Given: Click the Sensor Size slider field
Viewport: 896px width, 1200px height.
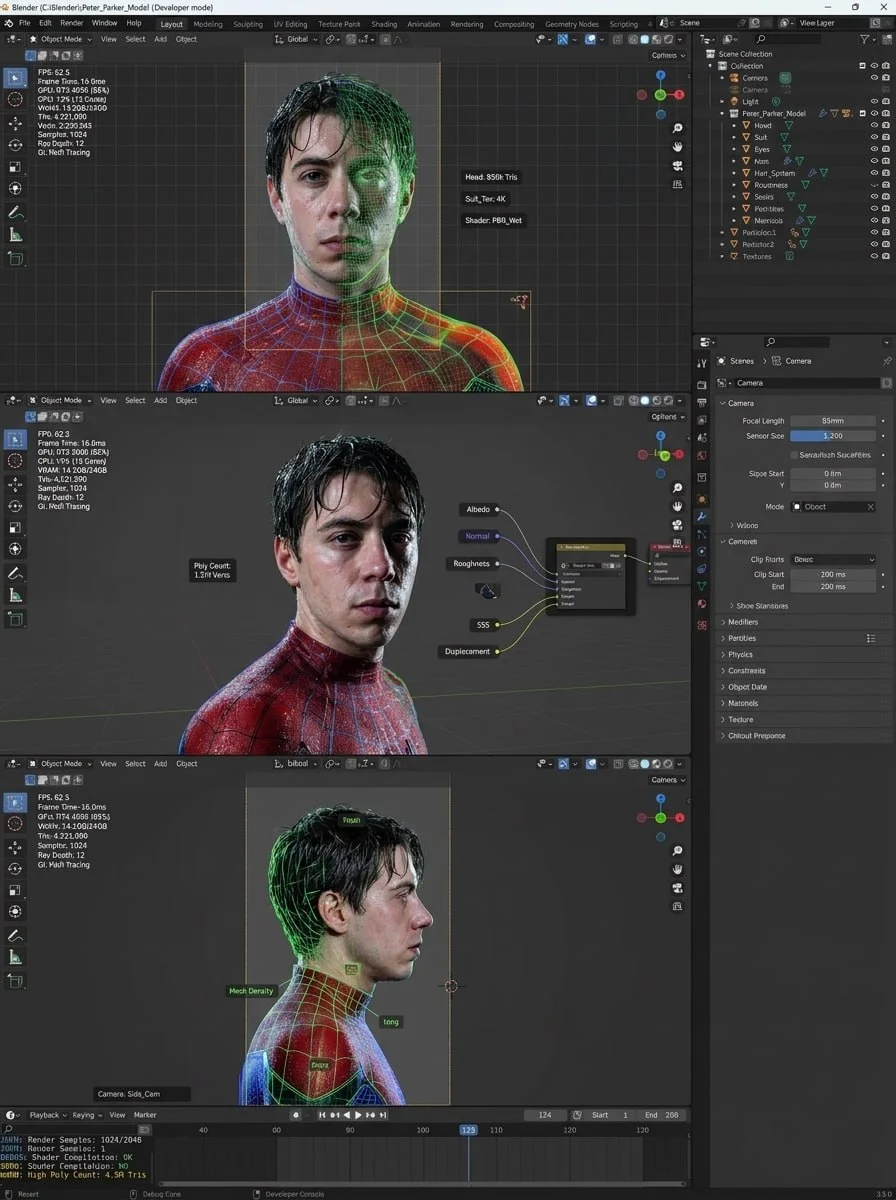Looking at the screenshot, I should click(x=832, y=436).
